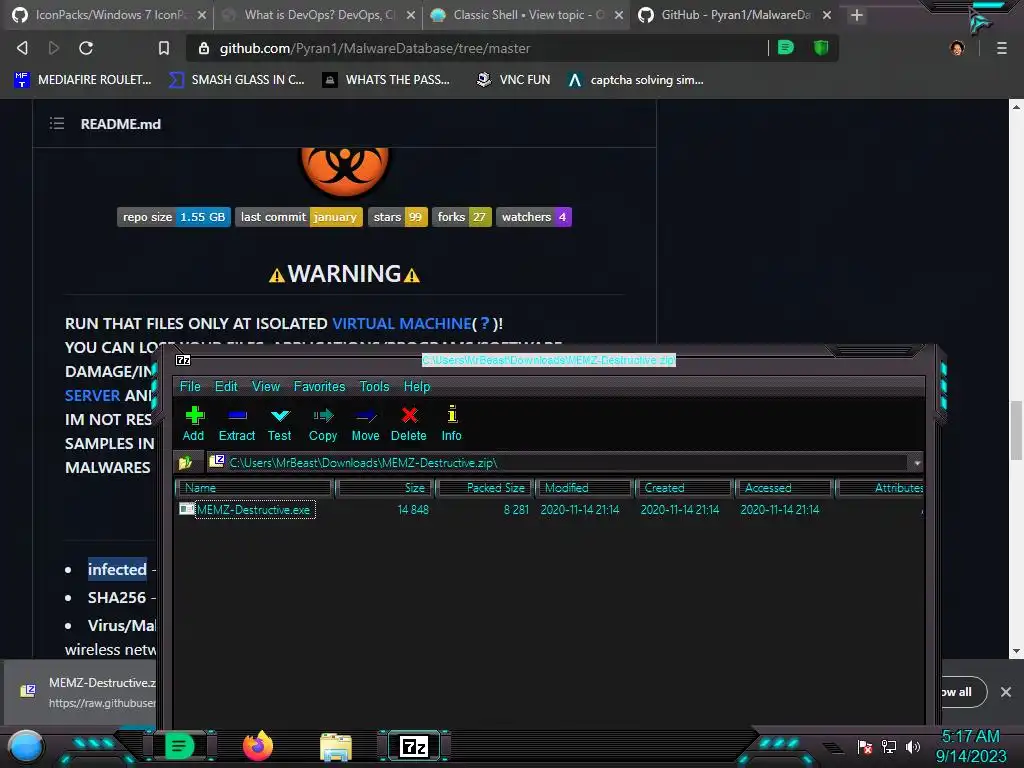Click the volume icon in system tray
The height and width of the screenshot is (768, 1024).
click(x=912, y=746)
